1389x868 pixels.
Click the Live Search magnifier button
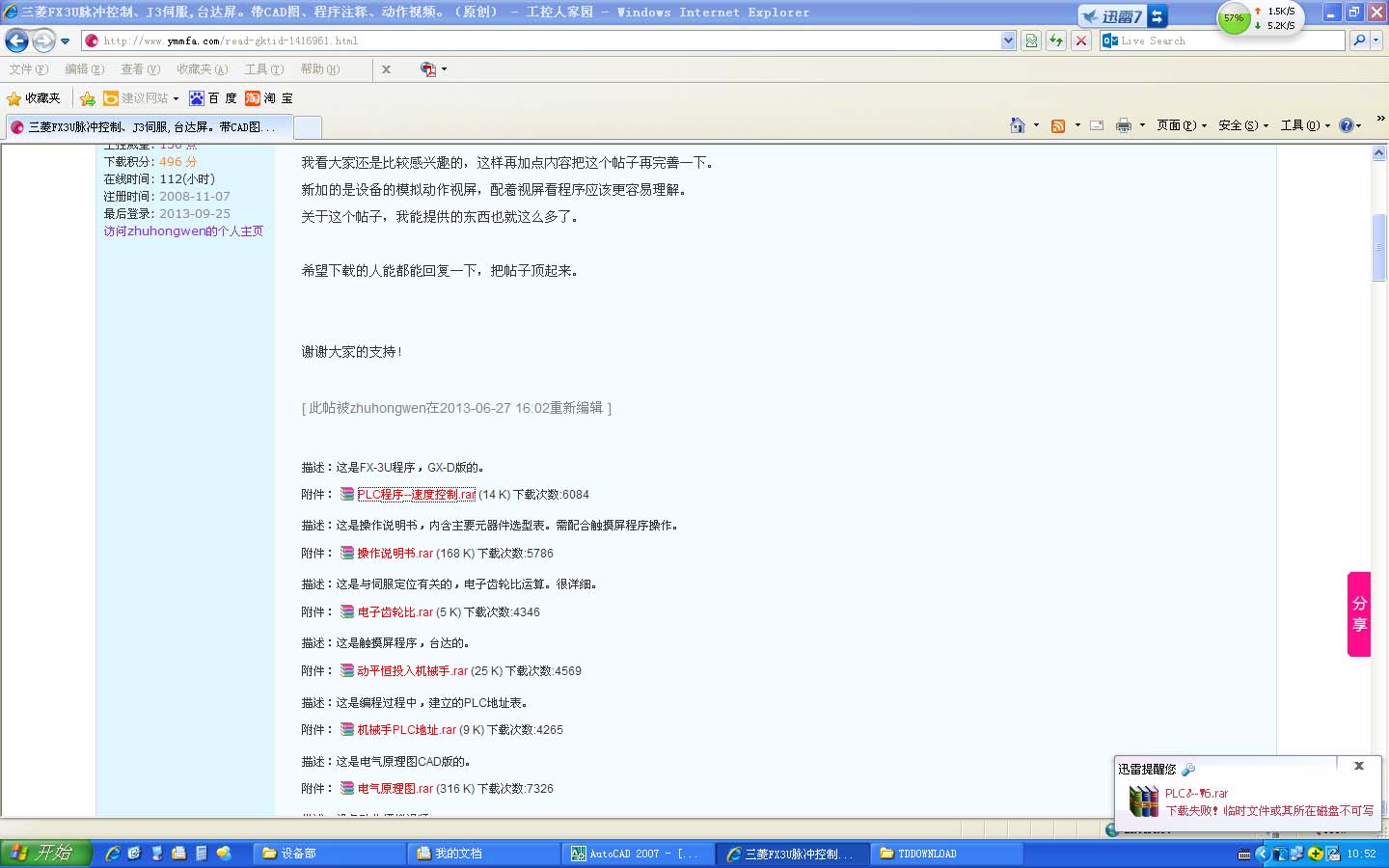pyautogui.click(x=1359, y=41)
